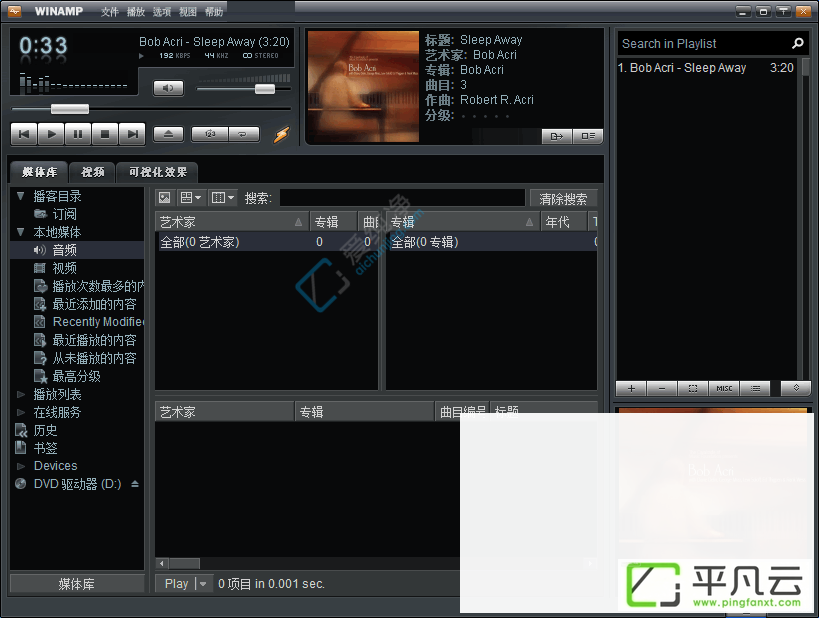Collapse the 本地媒体 tree node
The image size is (819, 618).
[20, 232]
